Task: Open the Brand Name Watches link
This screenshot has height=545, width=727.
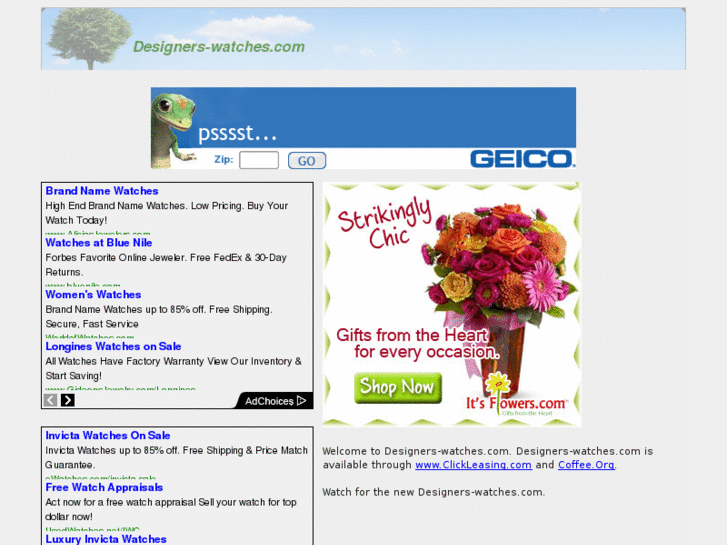Action: click(102, 191)
